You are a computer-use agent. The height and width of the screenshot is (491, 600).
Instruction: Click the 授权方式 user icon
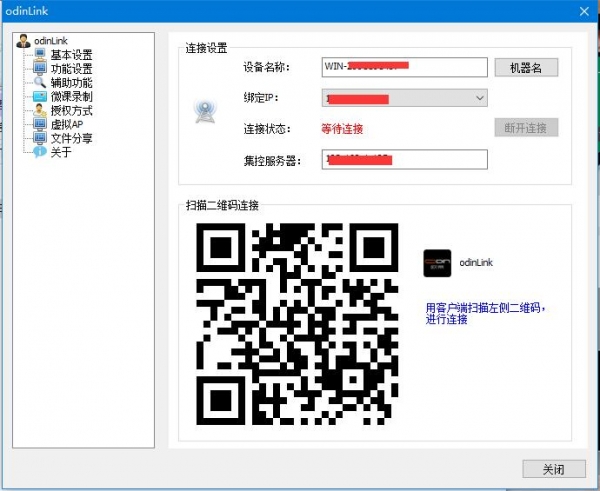[40, 110]
